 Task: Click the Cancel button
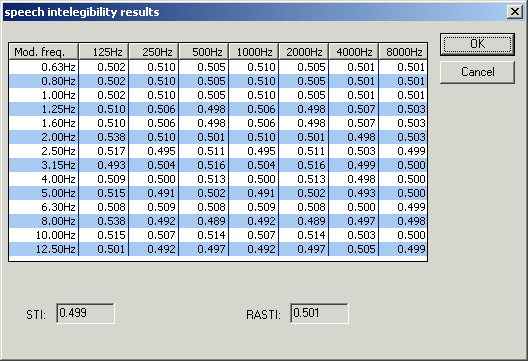(477, 72)
